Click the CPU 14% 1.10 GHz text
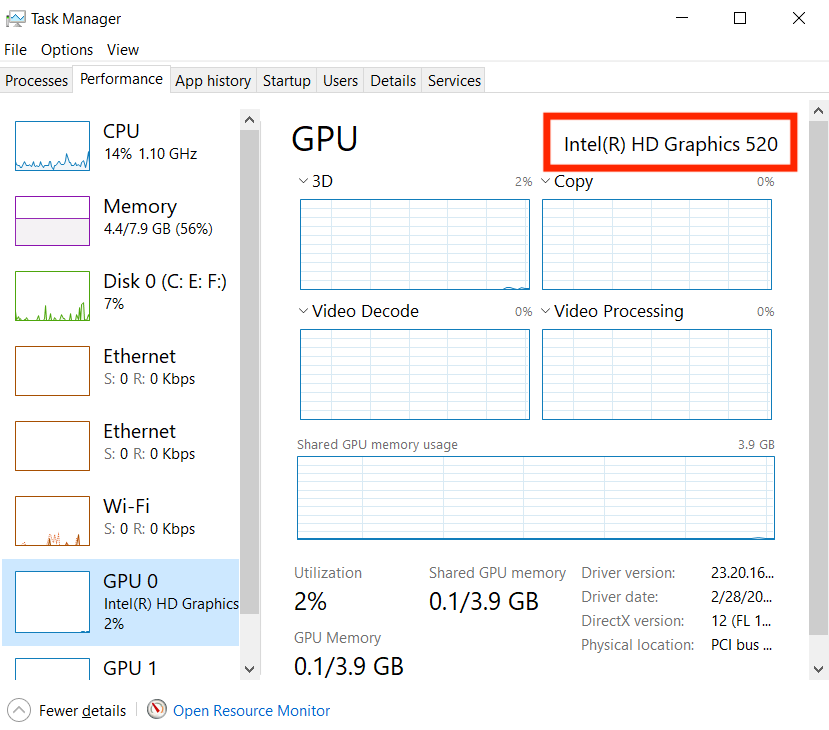 point(151,154)
